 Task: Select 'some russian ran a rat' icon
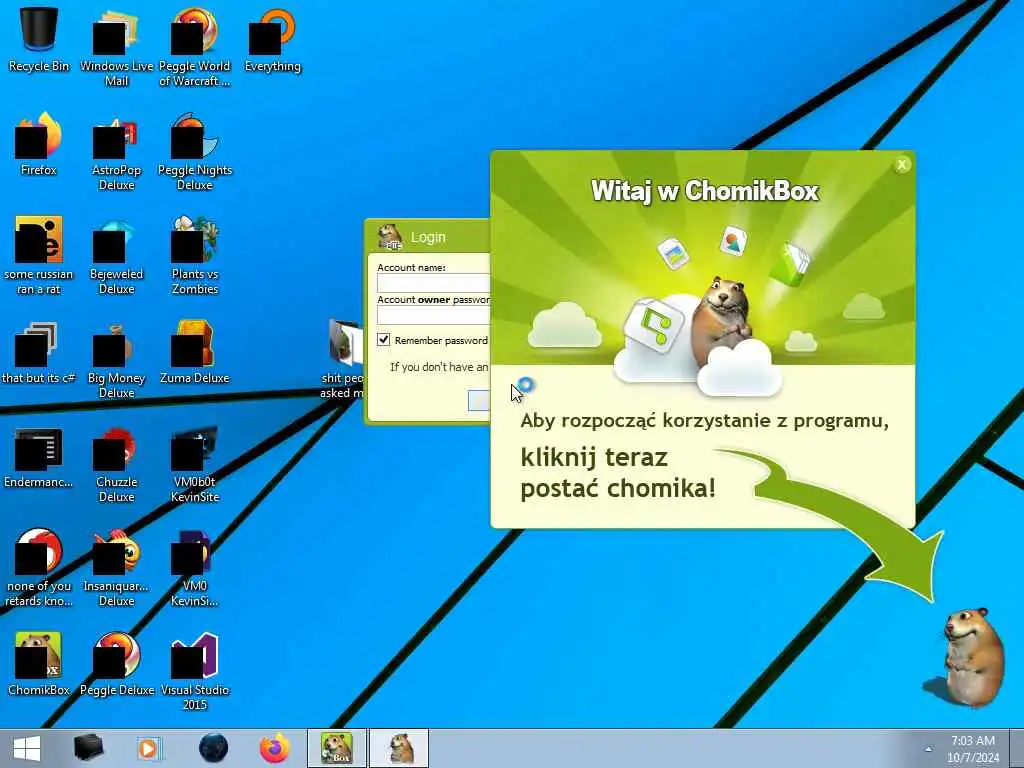point(39,255)
